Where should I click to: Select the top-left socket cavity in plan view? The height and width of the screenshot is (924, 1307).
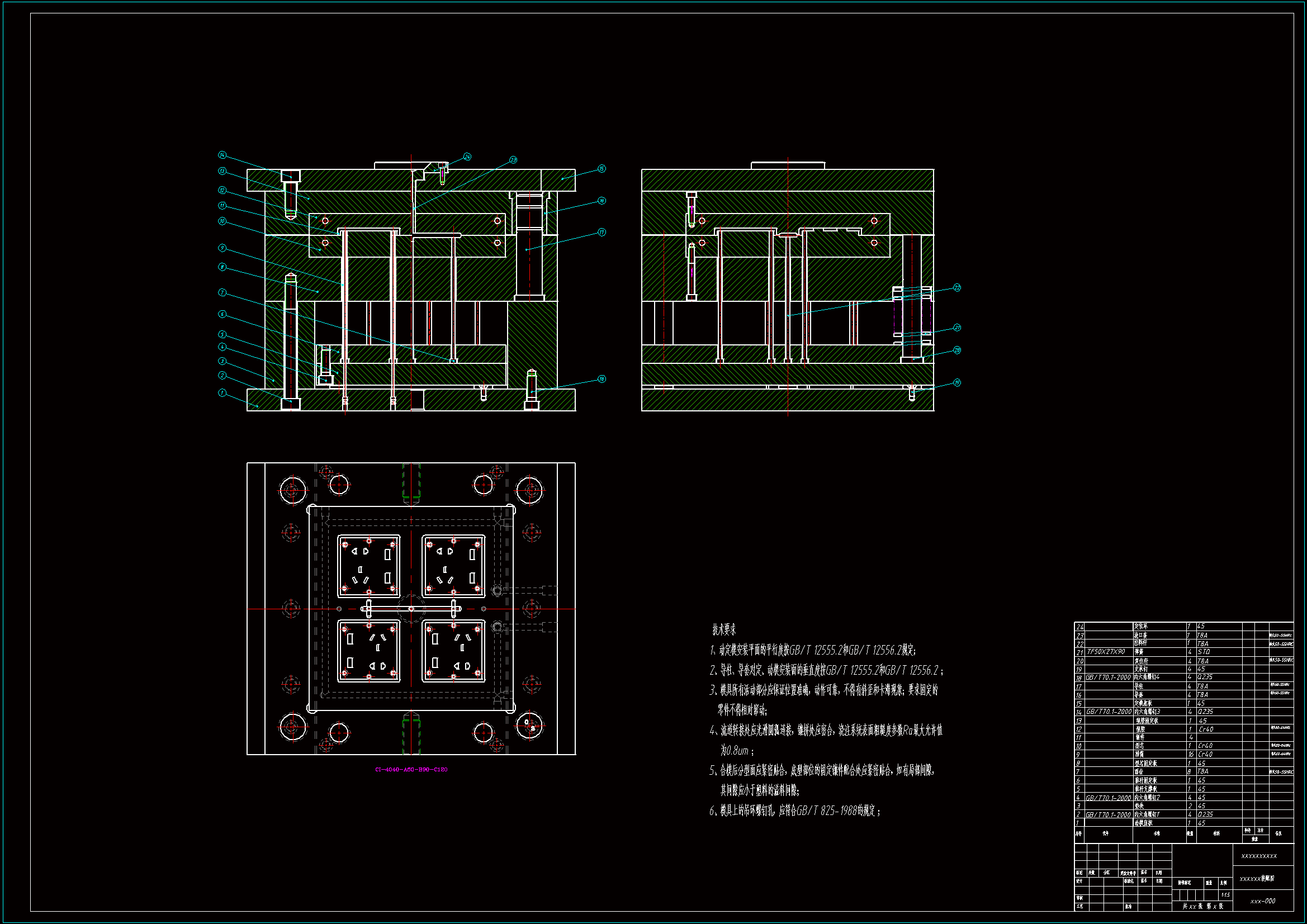[x=368, y=566]
